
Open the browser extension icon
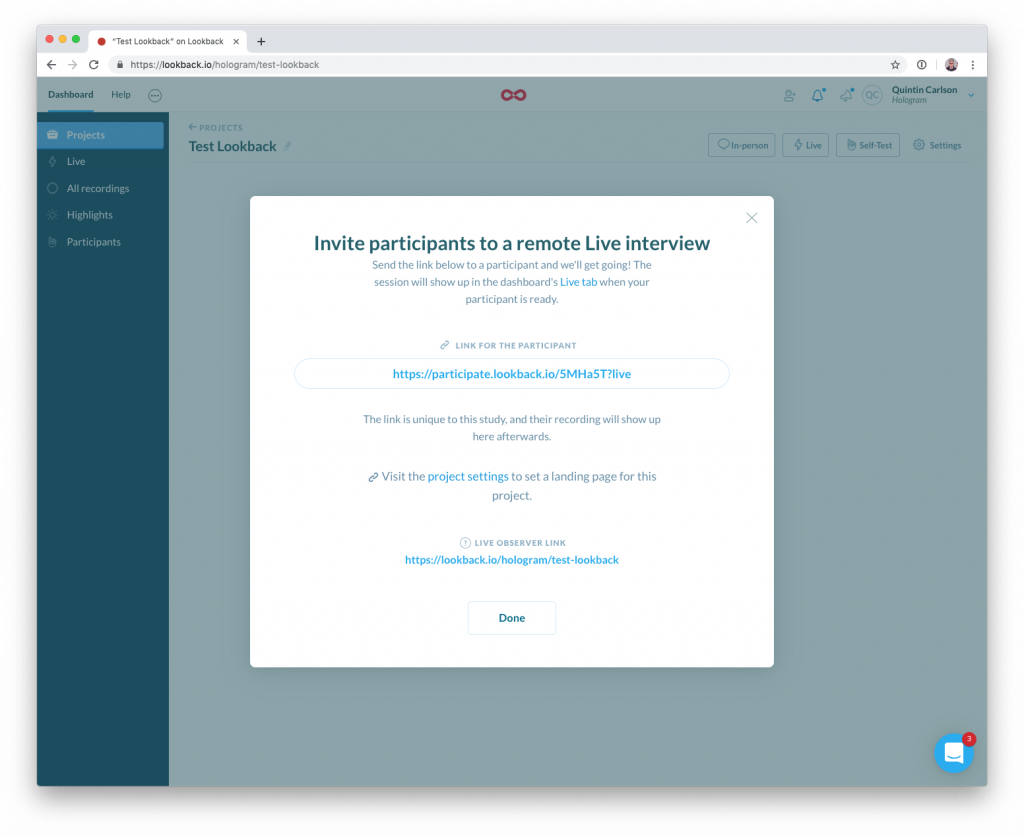click(921, 65)
